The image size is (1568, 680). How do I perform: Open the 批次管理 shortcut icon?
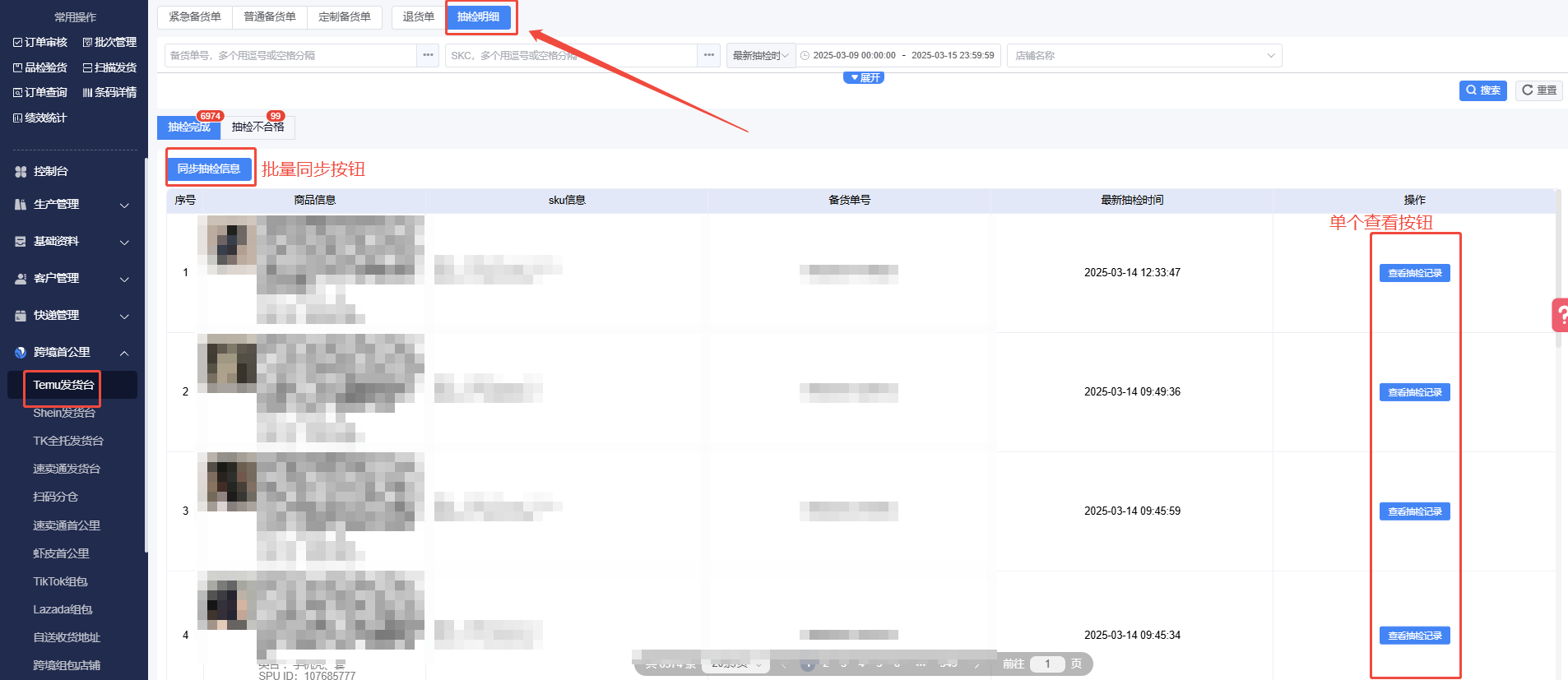tap(87, 43)
